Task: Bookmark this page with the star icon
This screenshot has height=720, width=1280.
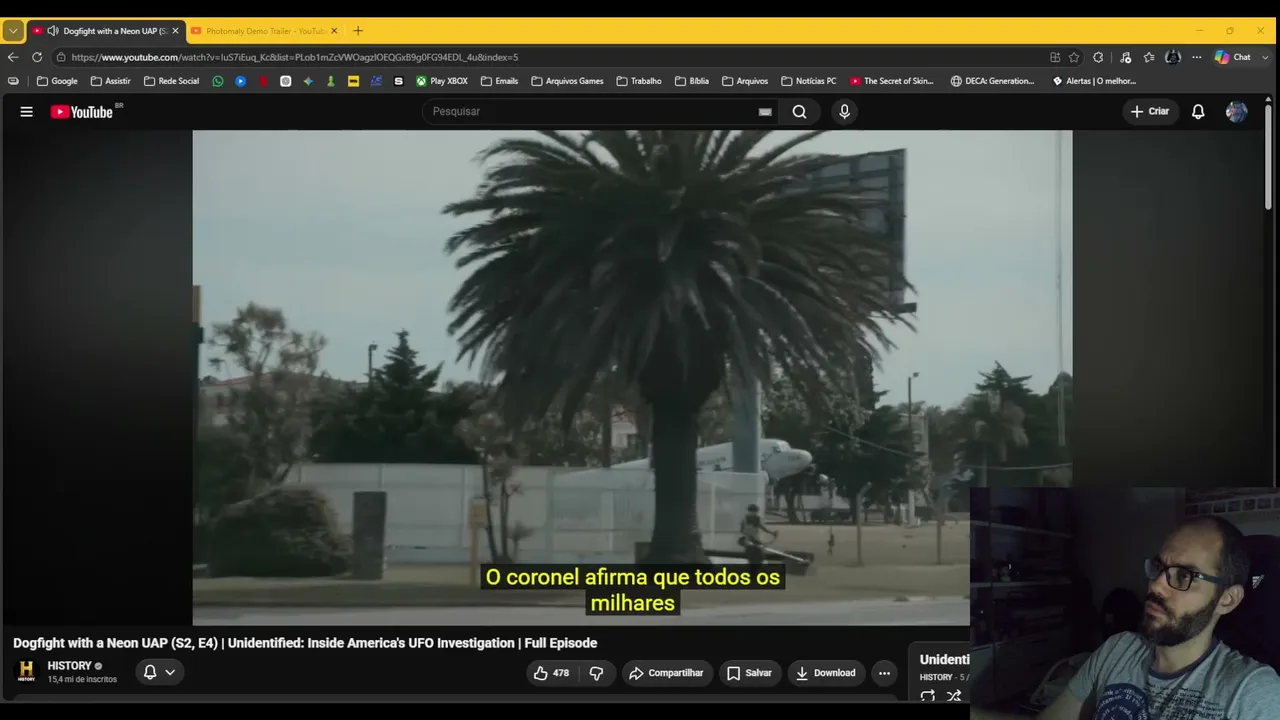Action: [1074, 57]
